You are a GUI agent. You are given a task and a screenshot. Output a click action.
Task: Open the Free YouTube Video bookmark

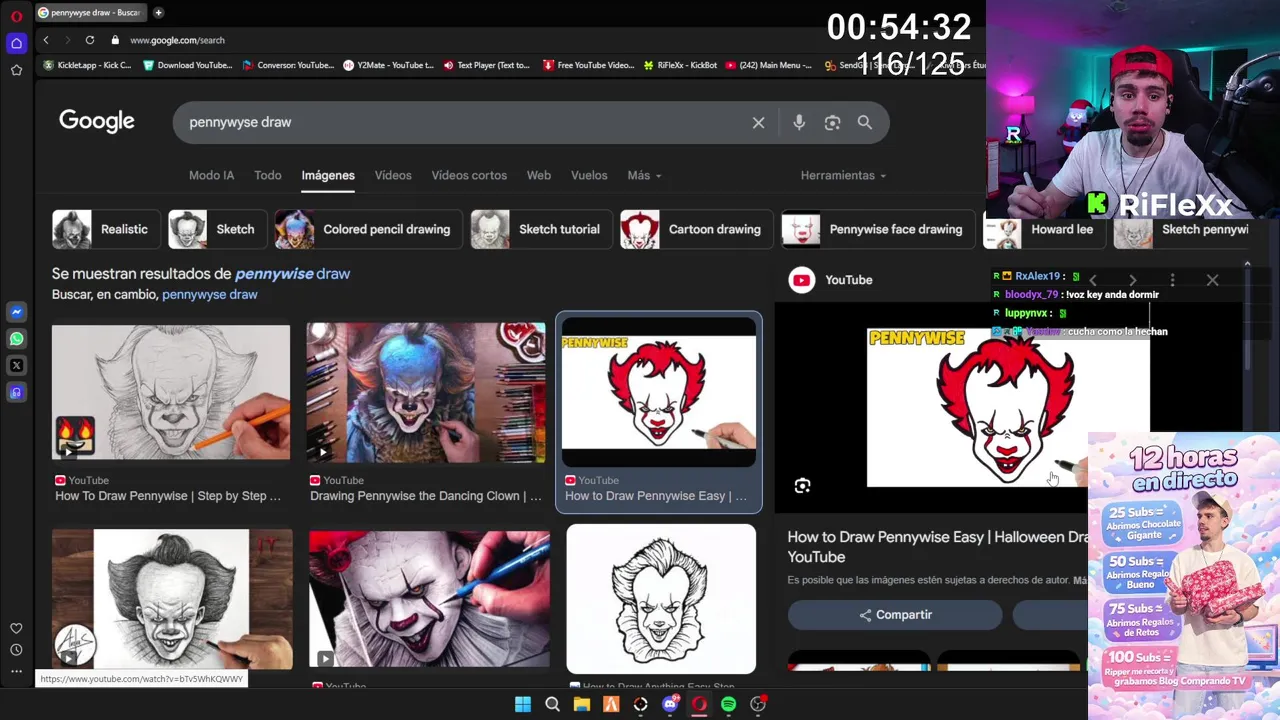589,65
